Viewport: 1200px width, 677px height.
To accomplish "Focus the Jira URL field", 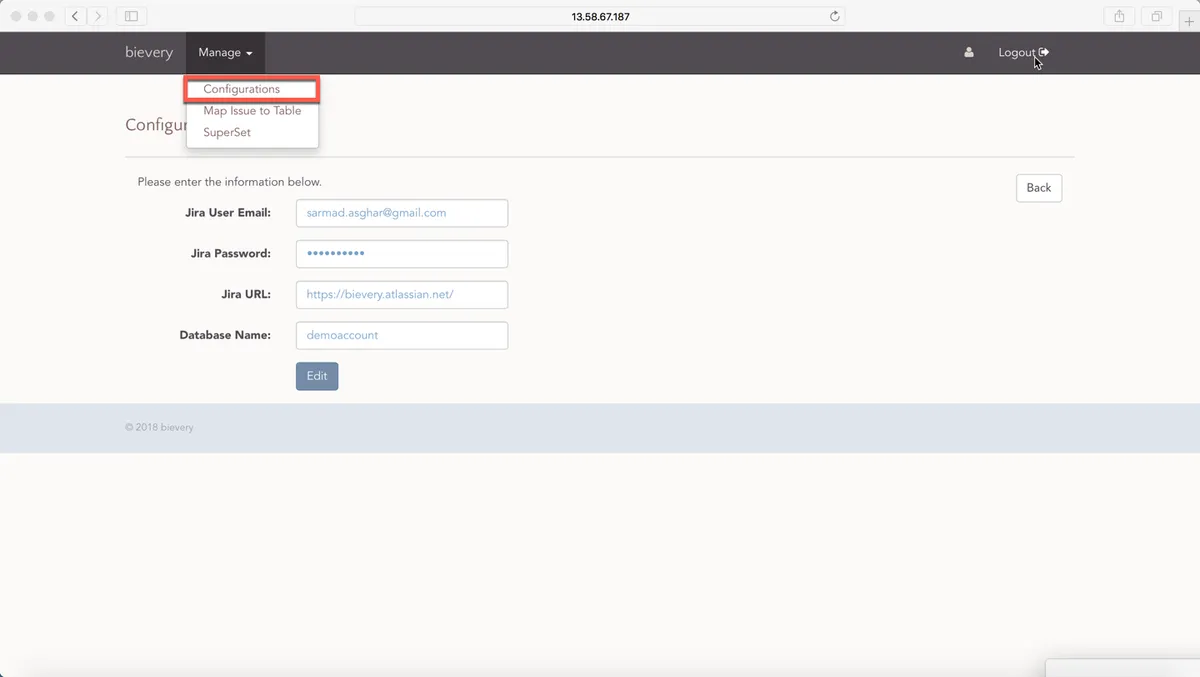I will [402, 295].
